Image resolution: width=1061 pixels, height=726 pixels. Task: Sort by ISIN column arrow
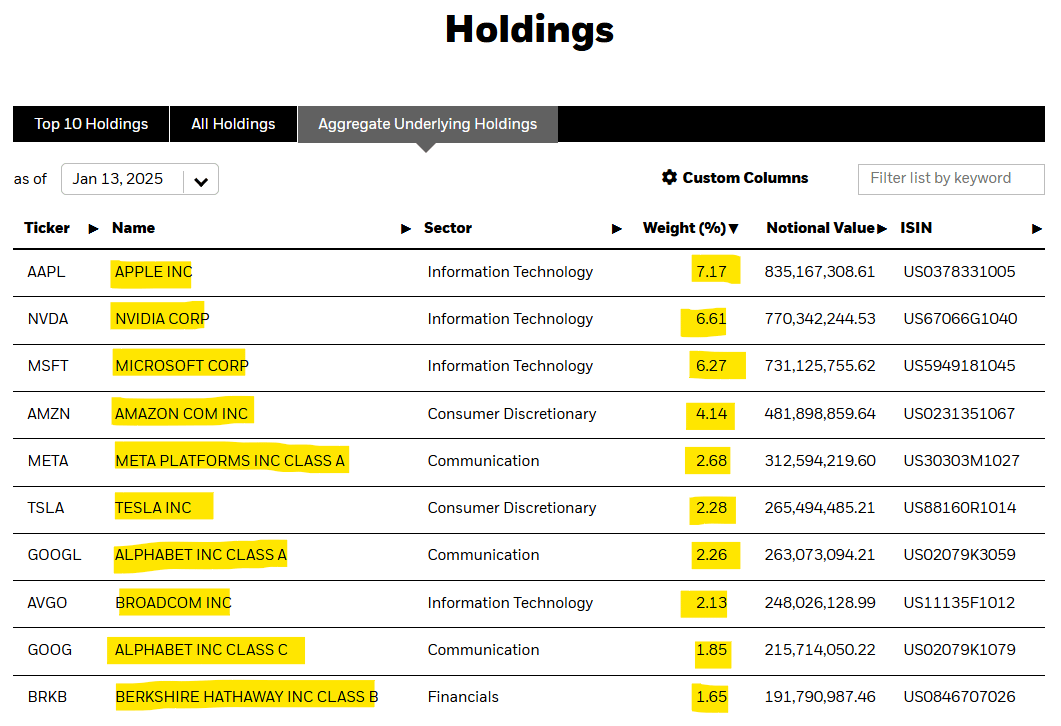click(x=1037, y=229)
